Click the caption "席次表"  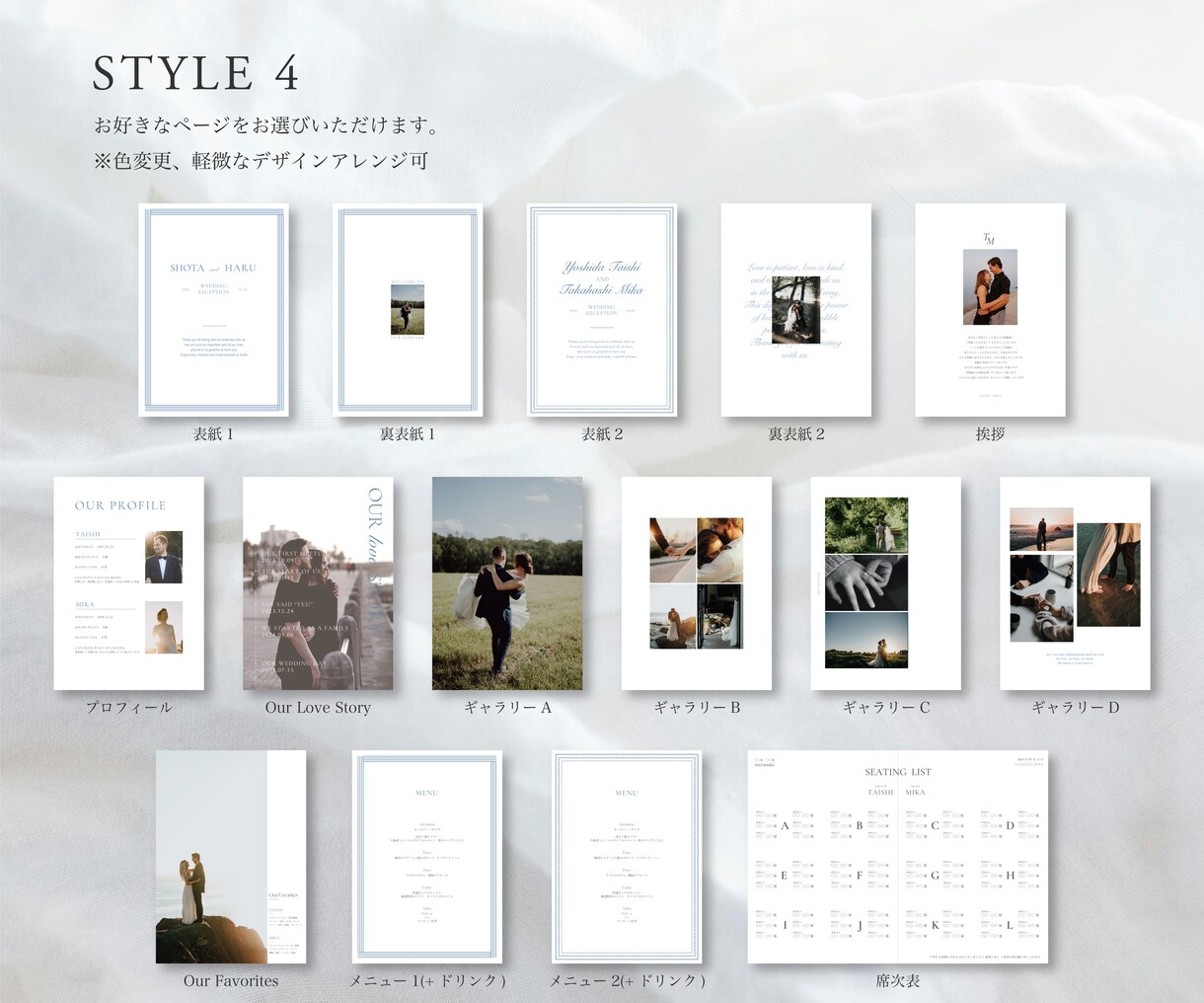898,980
